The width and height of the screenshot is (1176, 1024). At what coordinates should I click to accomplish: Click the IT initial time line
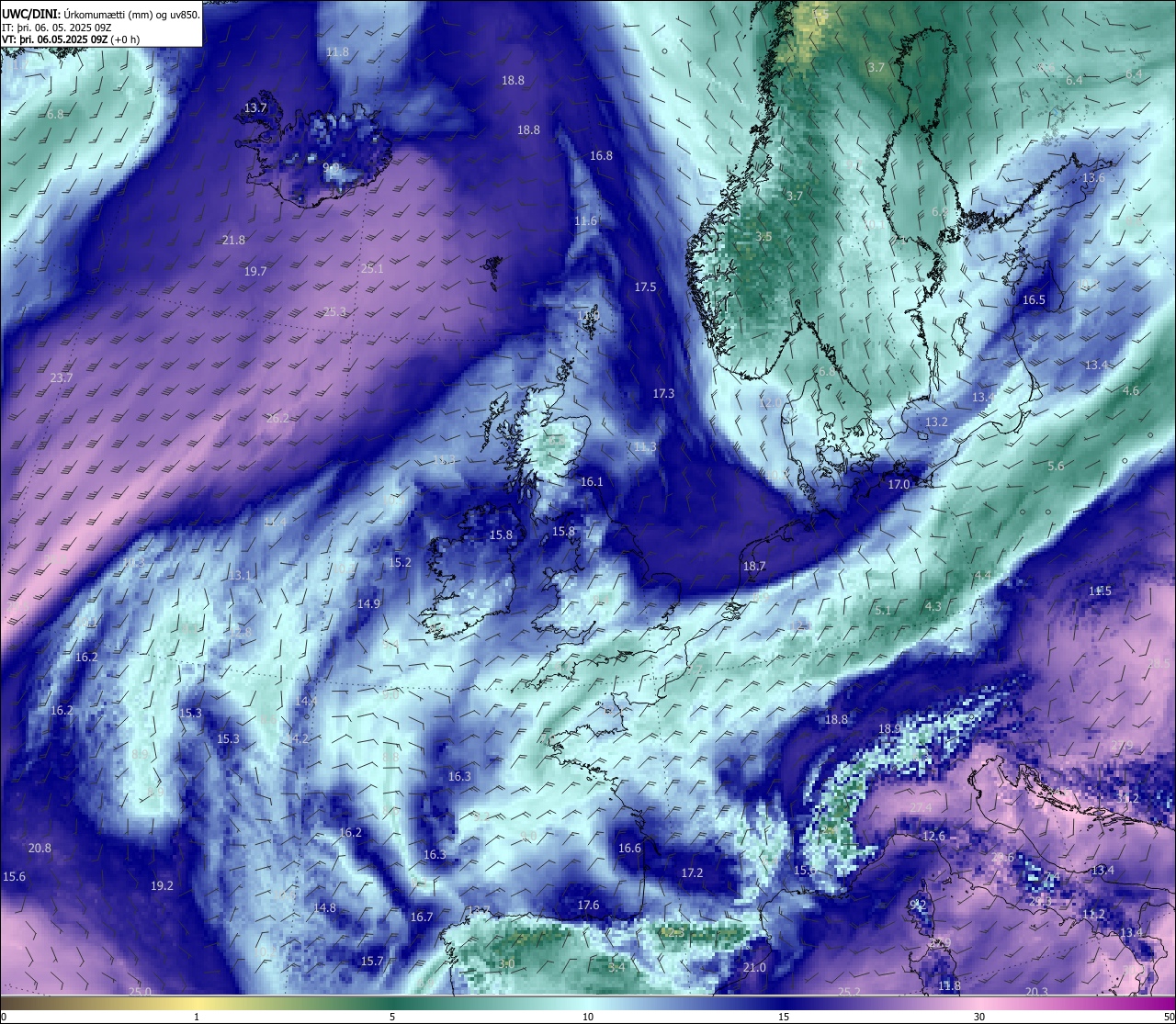(x=58, y=28)
